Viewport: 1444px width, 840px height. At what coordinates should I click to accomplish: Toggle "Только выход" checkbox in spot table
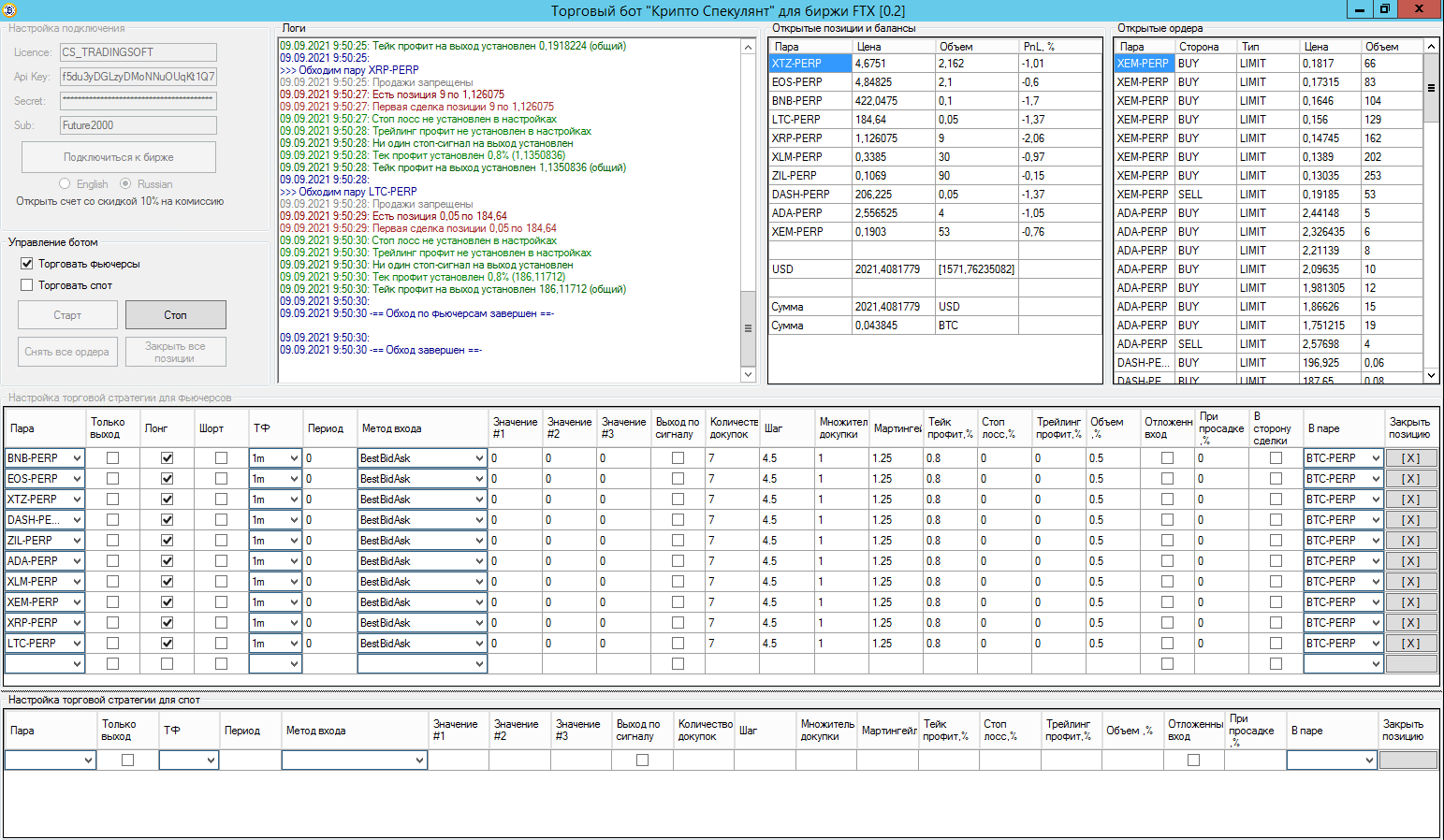pyautogui.click(x=127, y=760)
